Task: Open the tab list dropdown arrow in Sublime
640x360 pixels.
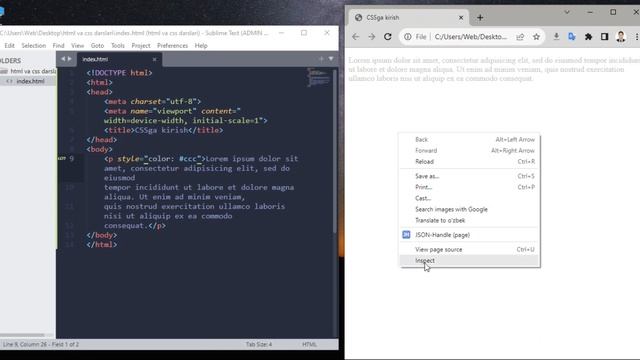Action: (331, 59)
